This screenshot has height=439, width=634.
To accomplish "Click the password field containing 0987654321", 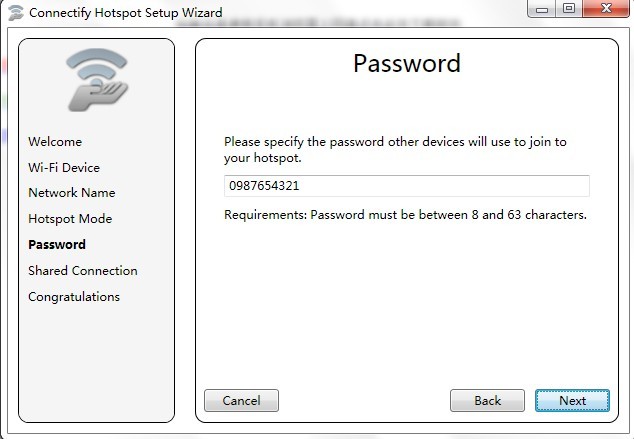I will 407,186.
